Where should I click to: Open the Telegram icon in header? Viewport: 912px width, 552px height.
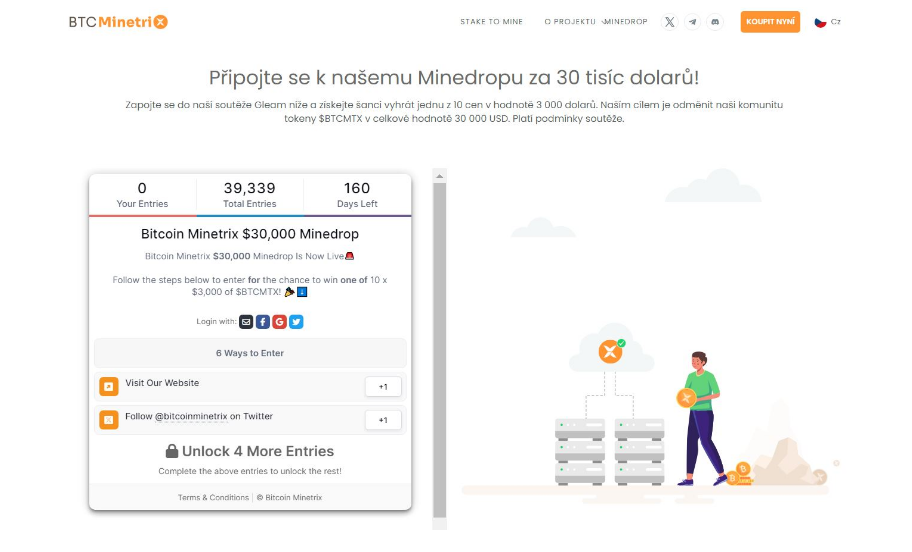tap(692, 22)
